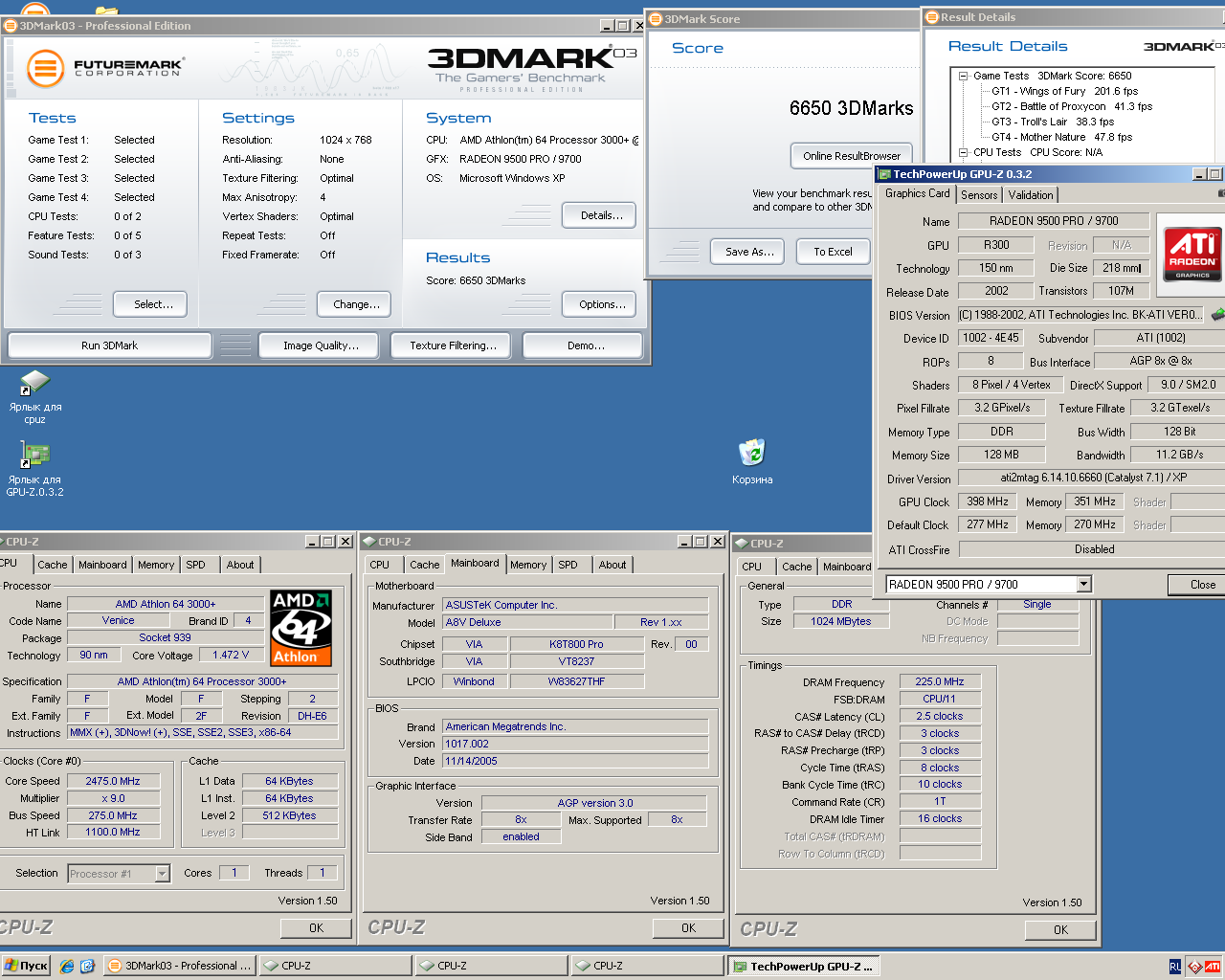Click the 3DMARK03 logo in main window

pyautogui.click(x=532, y=68)
